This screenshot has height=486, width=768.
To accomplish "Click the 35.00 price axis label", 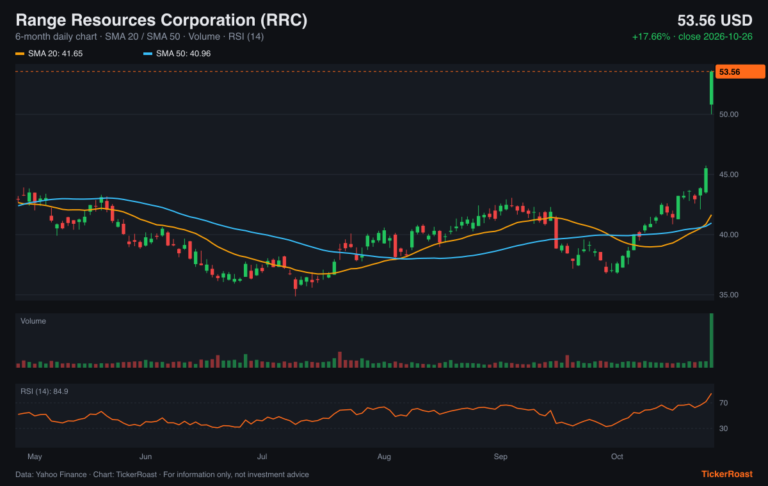I will 728,295.
